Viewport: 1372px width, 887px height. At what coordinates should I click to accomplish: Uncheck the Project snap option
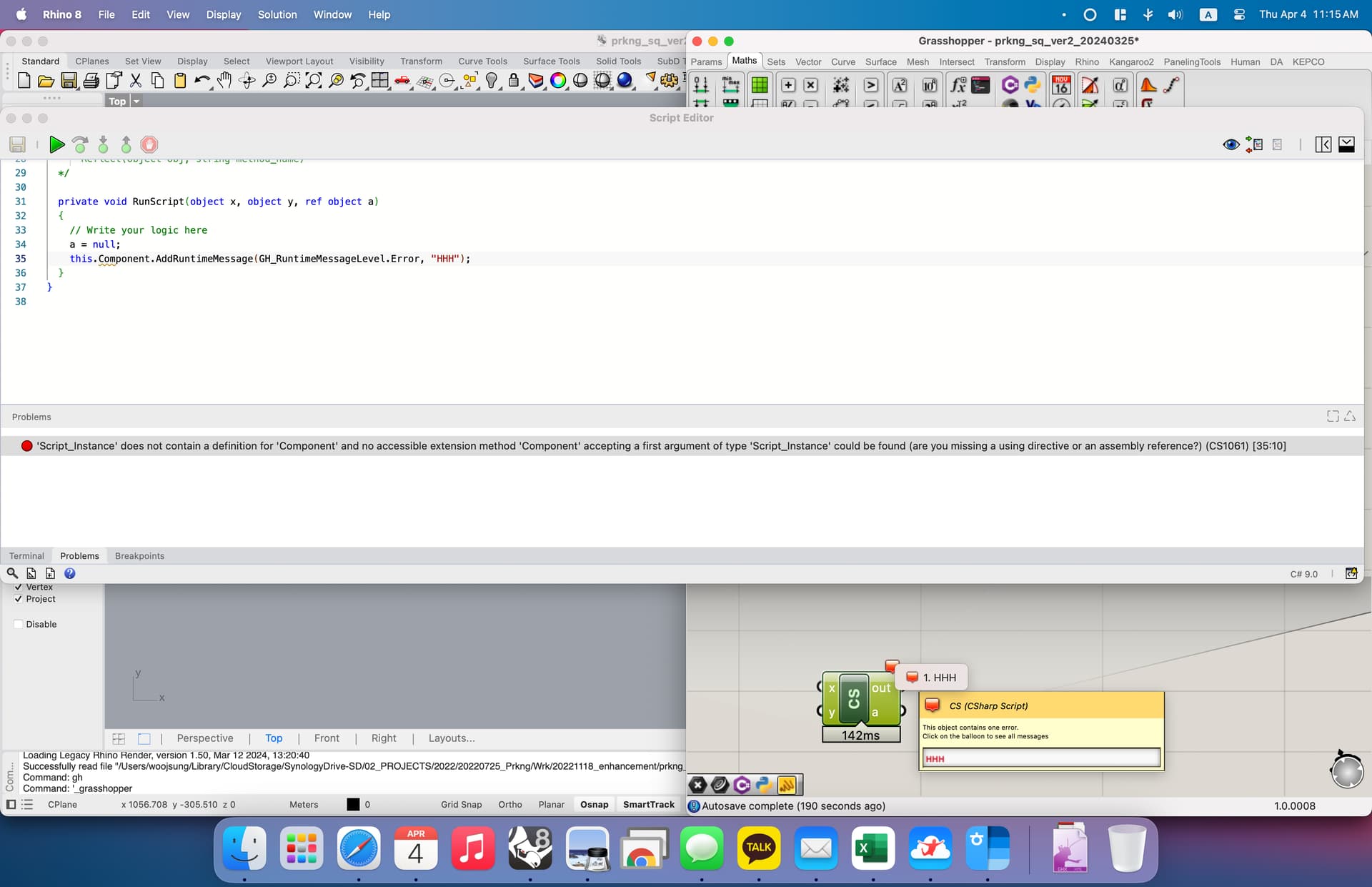tap(19, 599)
